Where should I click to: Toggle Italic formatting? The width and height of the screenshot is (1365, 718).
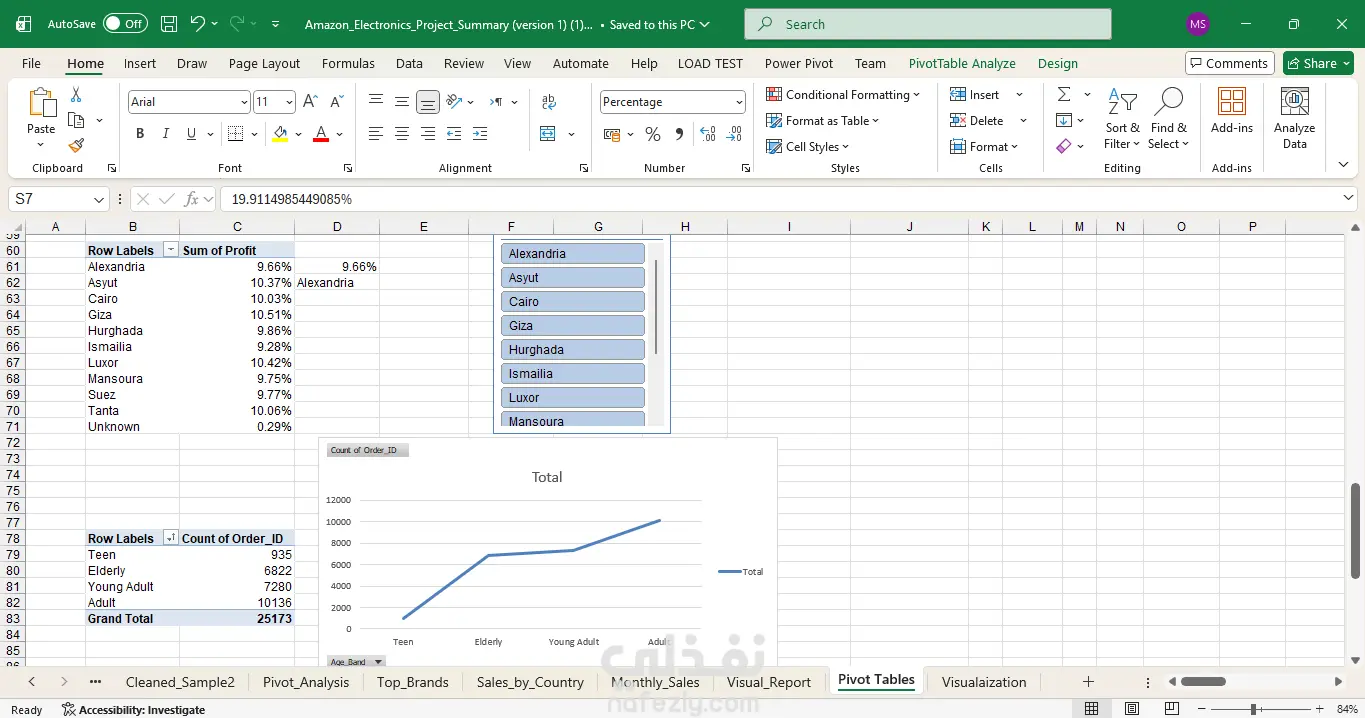(165, 134)
